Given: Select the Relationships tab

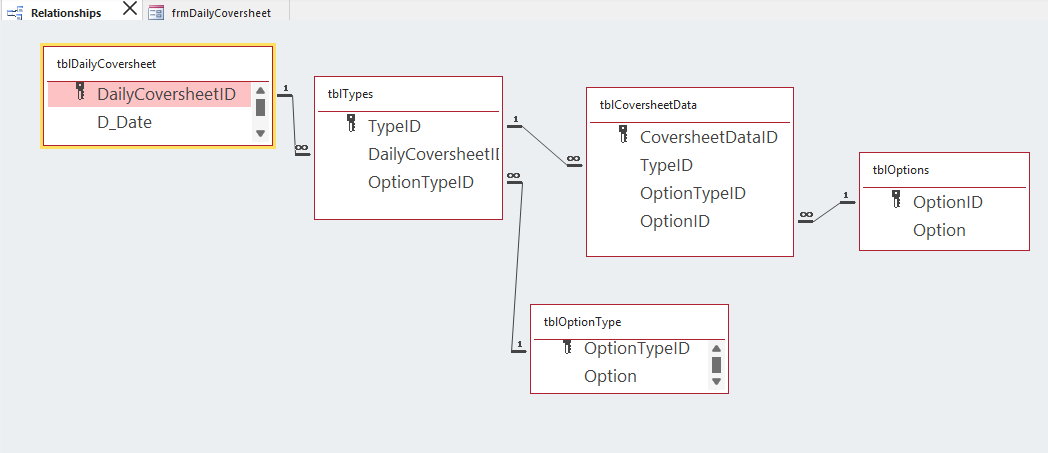Looking at the screenshot, I should point(65,12).
